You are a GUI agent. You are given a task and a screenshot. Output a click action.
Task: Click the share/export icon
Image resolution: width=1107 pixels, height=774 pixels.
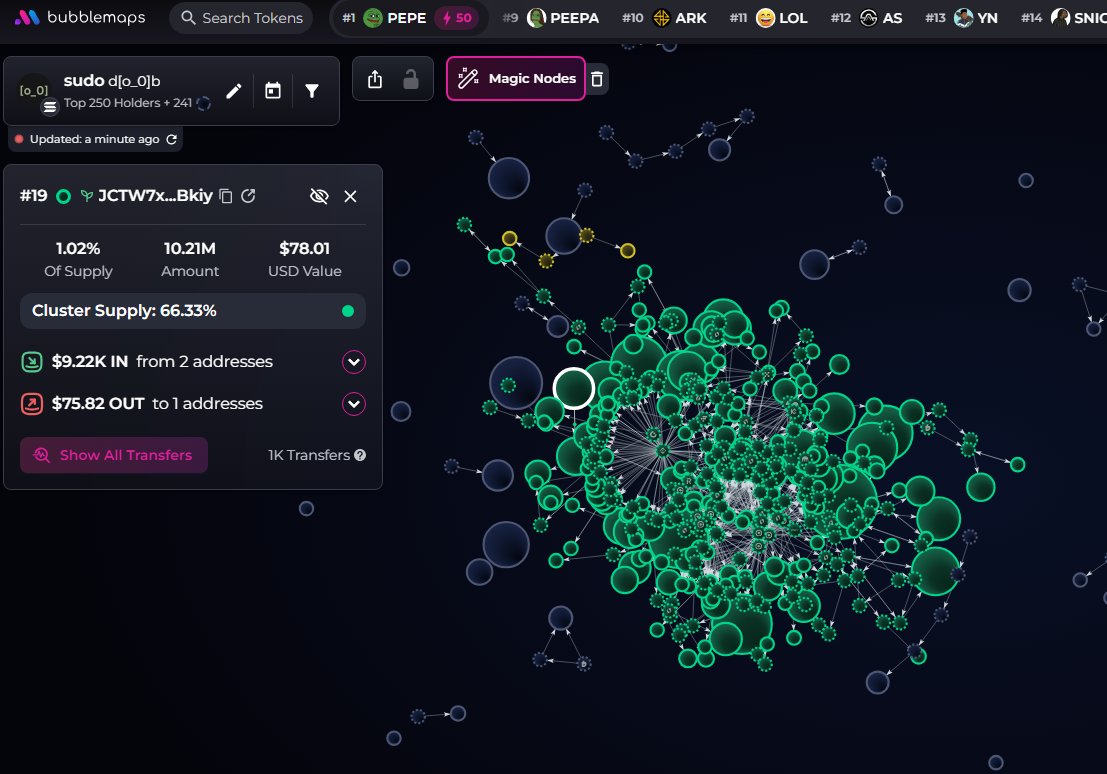pyautogui.click(x=375, y=79)
